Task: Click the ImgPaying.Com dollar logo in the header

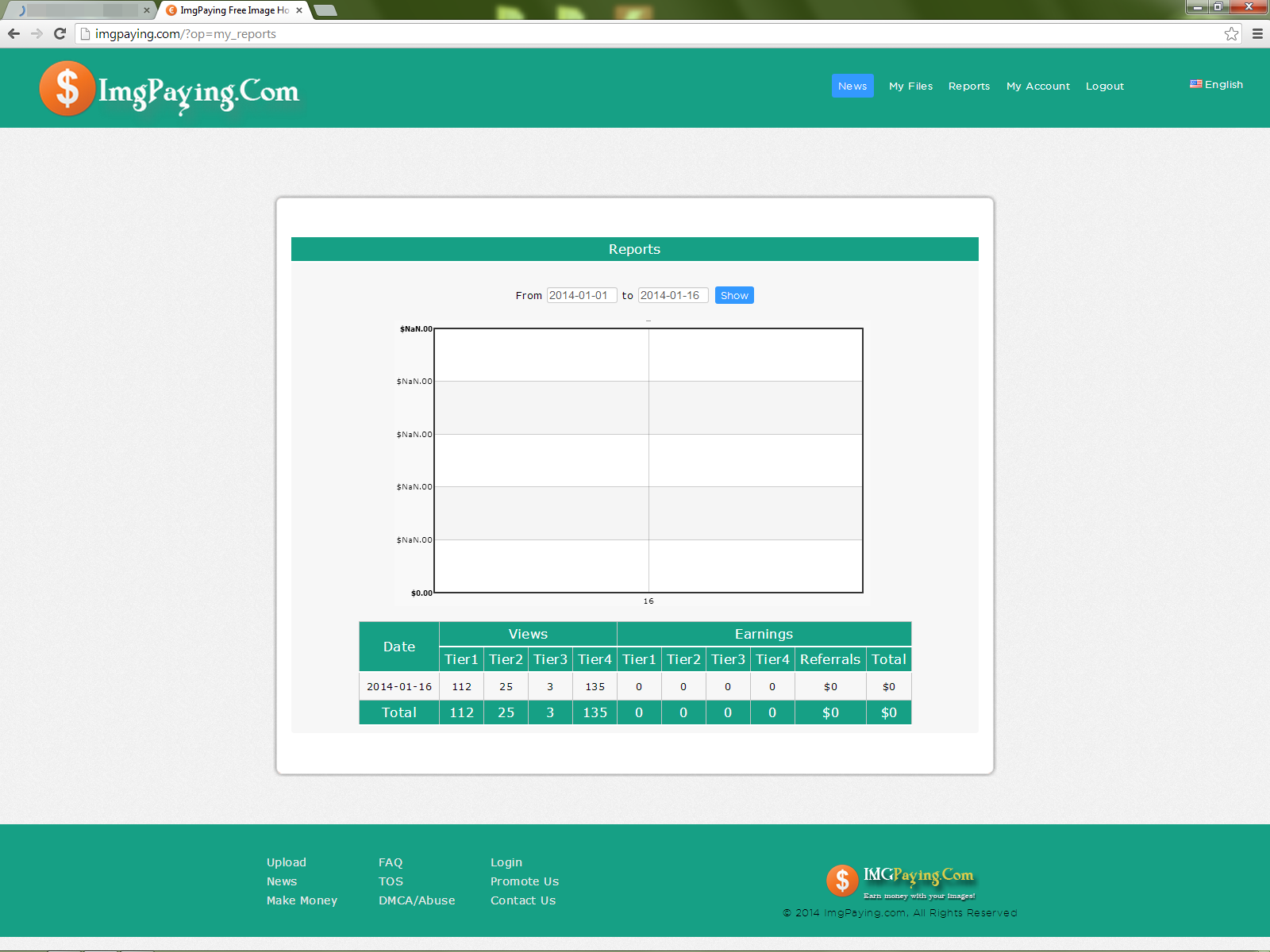Action: (x=169, y=89)
